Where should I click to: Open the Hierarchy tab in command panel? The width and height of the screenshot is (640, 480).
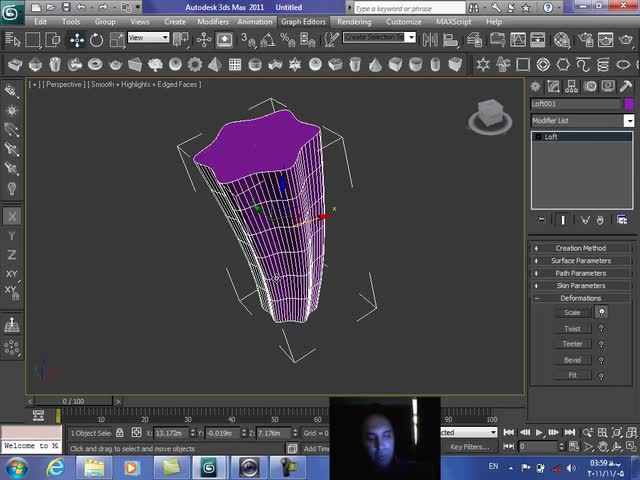[573, 87]
